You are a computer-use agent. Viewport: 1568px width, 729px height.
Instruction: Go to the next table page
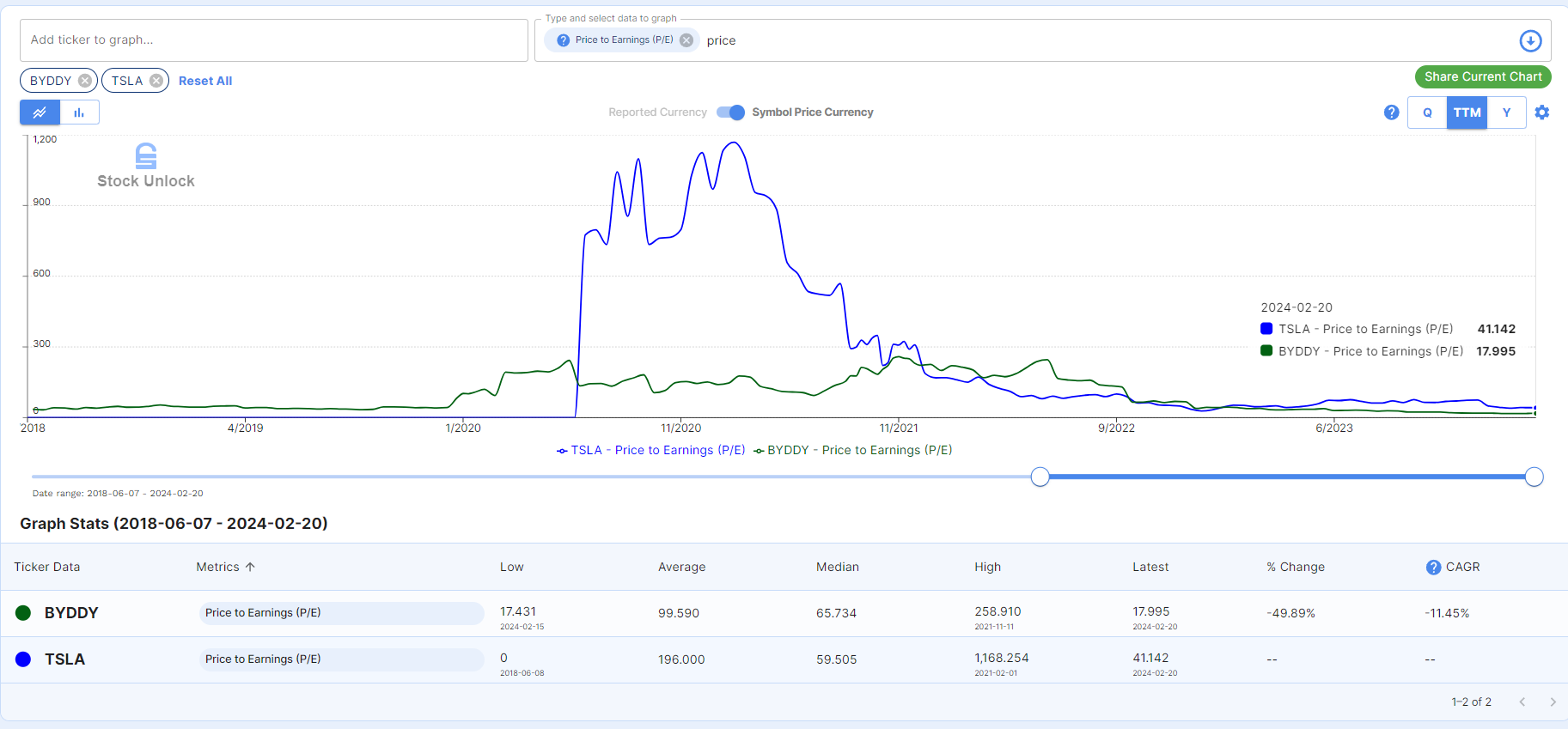[1553, 702]
